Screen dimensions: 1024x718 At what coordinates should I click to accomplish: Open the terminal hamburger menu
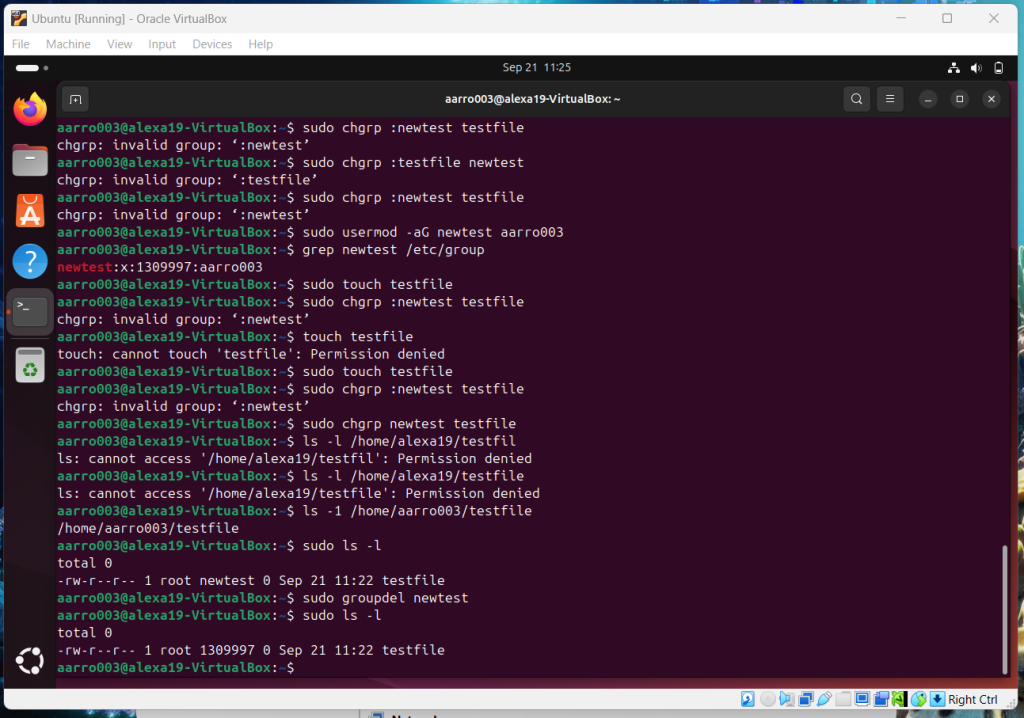coord(889,99)
